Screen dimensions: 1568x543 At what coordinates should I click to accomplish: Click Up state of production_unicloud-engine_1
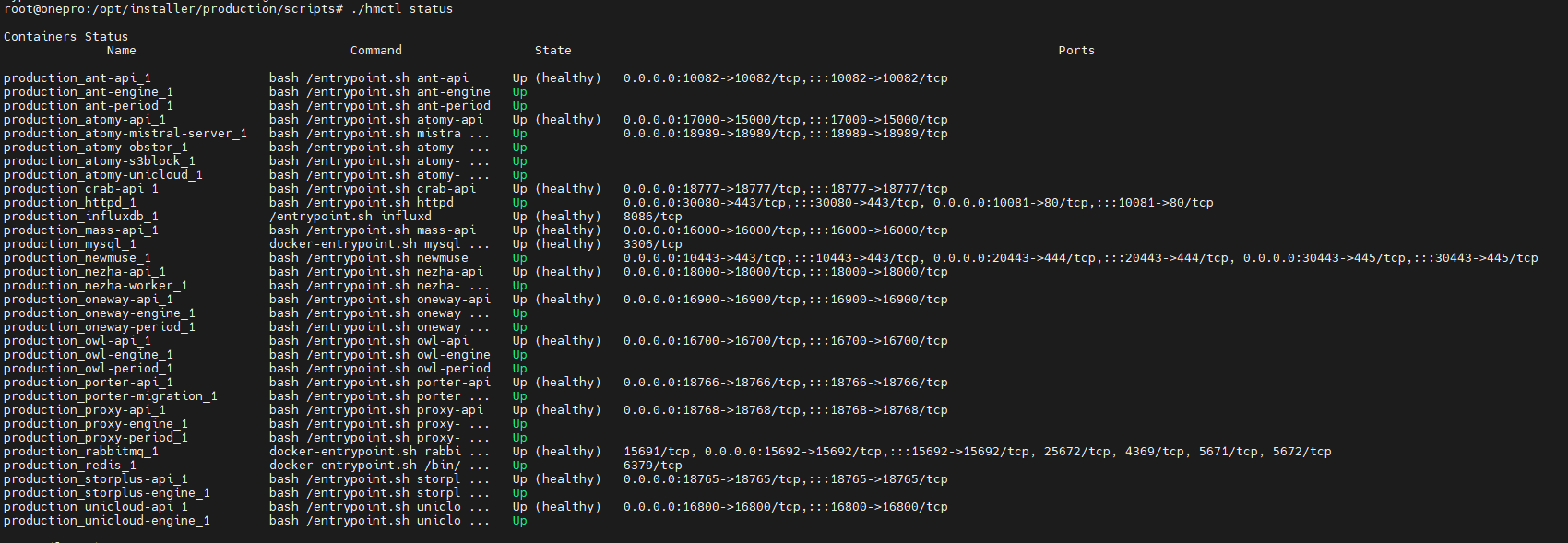[x=520, y=521]
